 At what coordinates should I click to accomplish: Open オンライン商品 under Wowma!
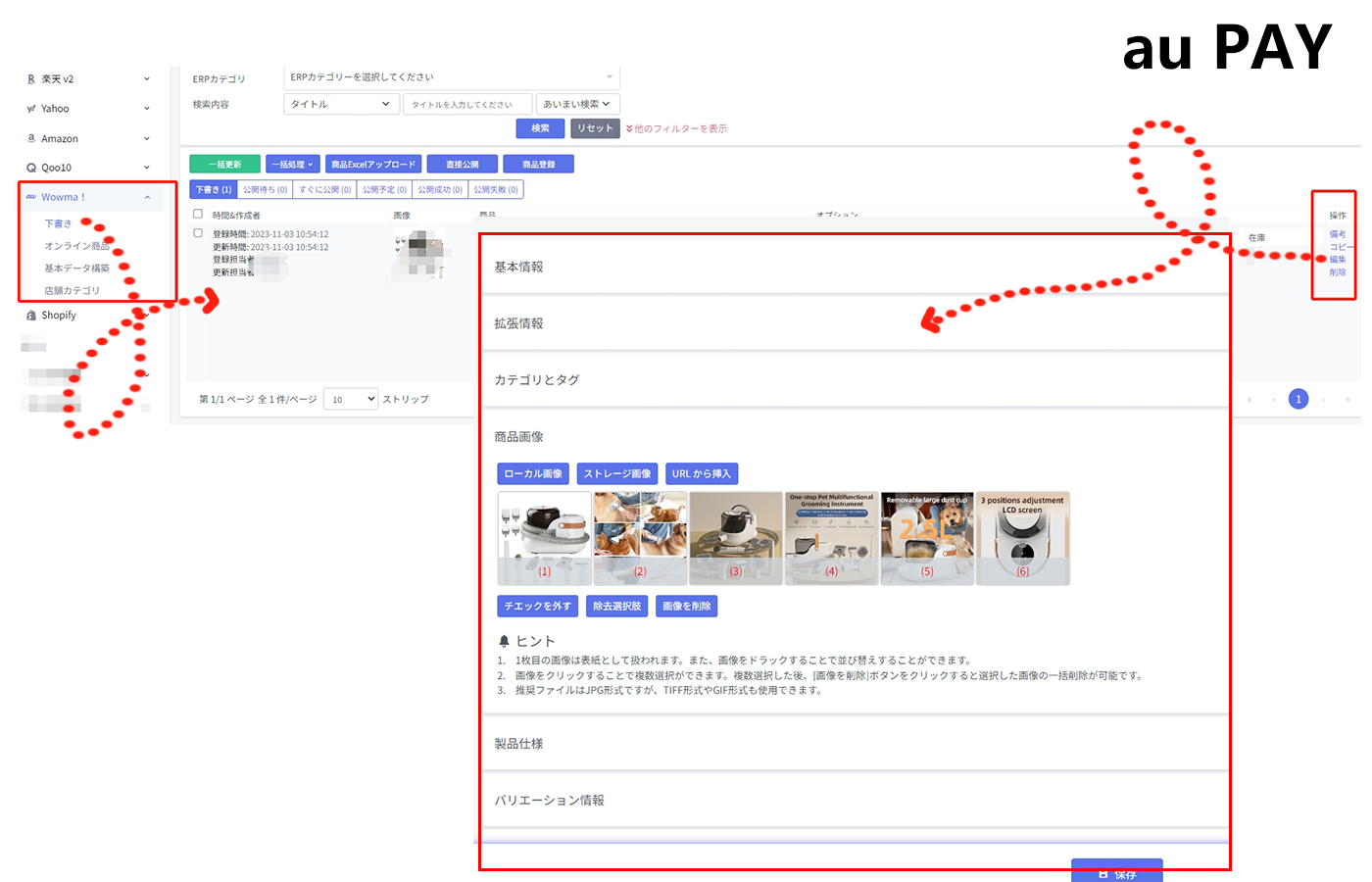point(76,246)
